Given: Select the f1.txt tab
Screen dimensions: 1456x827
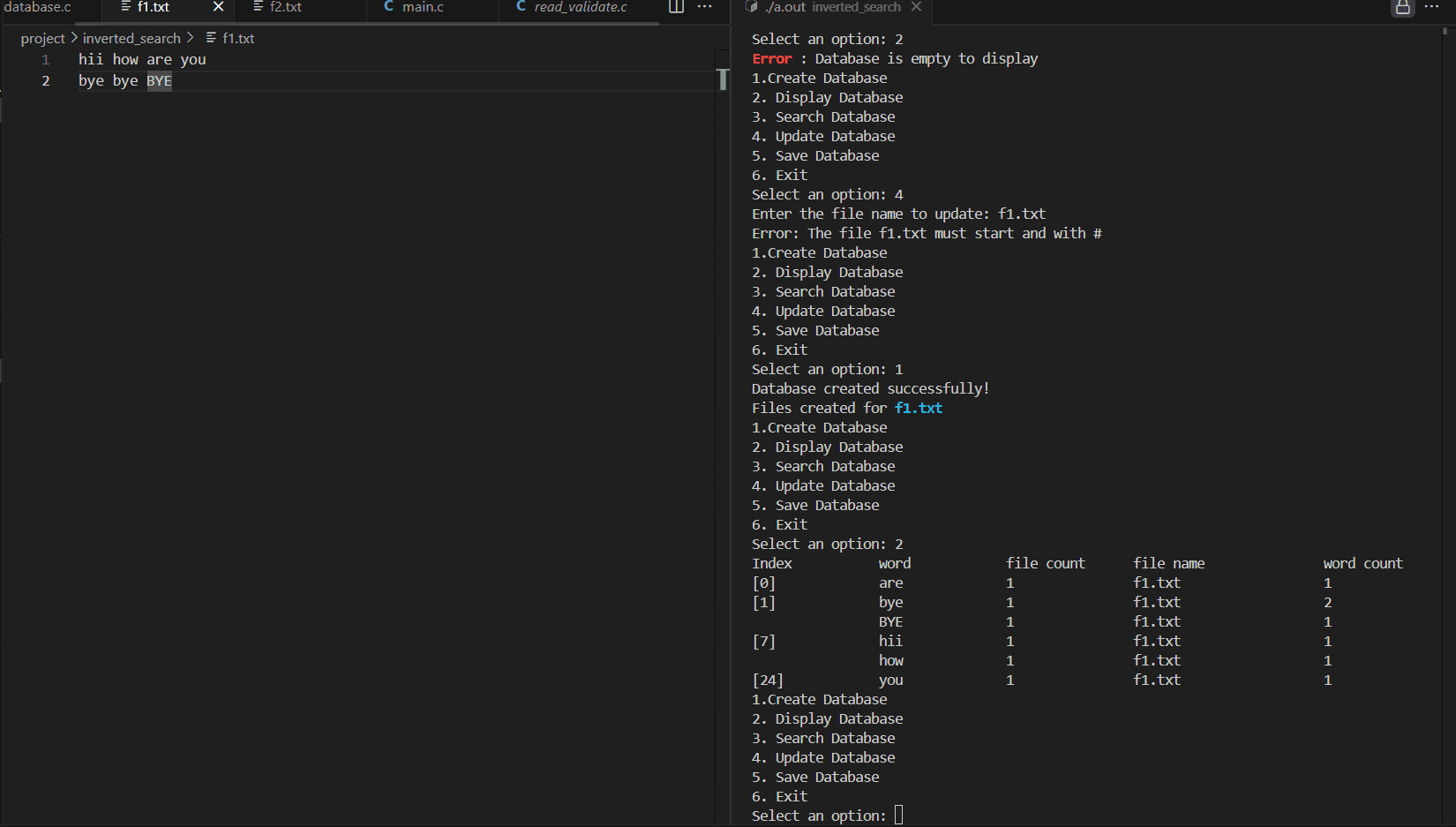Looking at the screenshot, I should tap(154, 7).
